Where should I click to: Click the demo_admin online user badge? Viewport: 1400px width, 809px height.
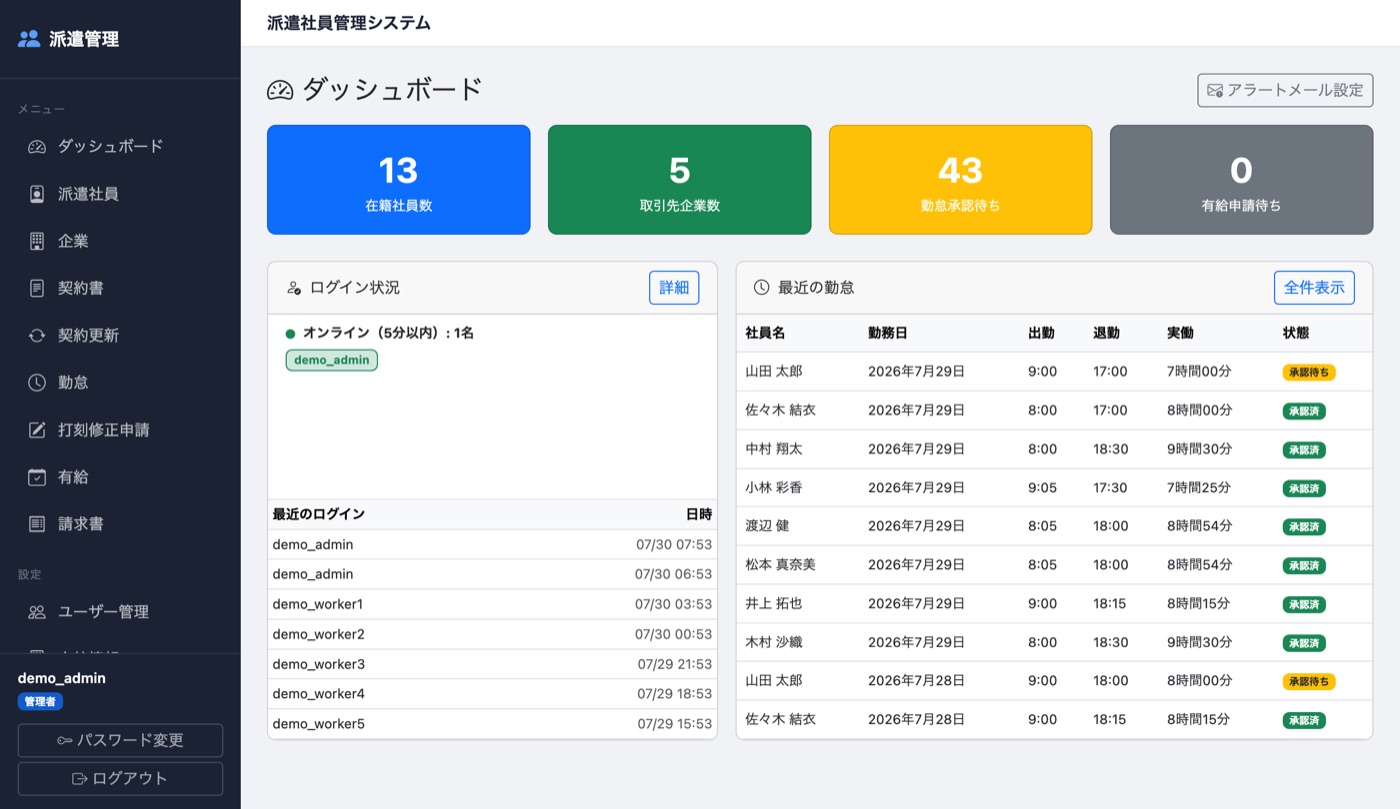332,360
